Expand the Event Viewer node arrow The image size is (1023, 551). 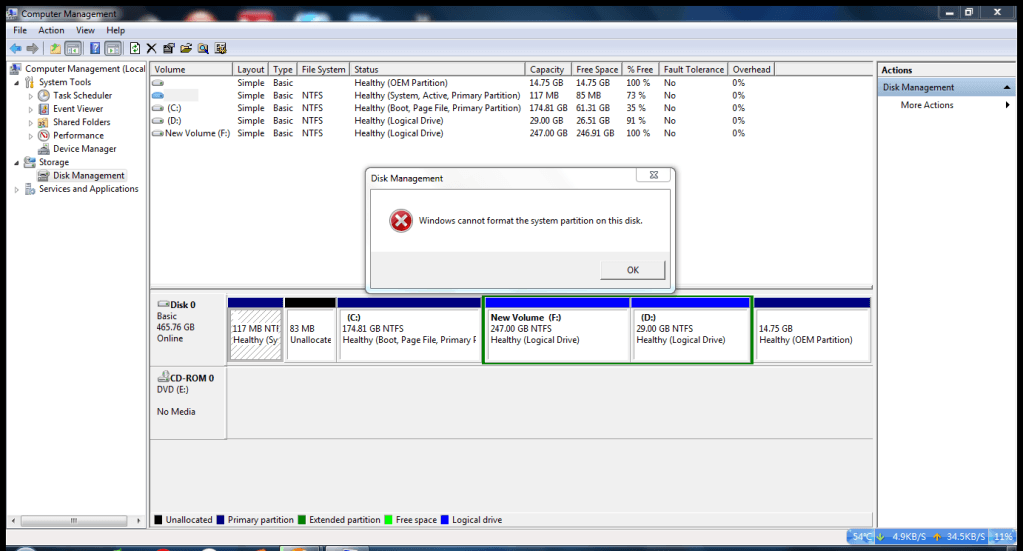31,110
